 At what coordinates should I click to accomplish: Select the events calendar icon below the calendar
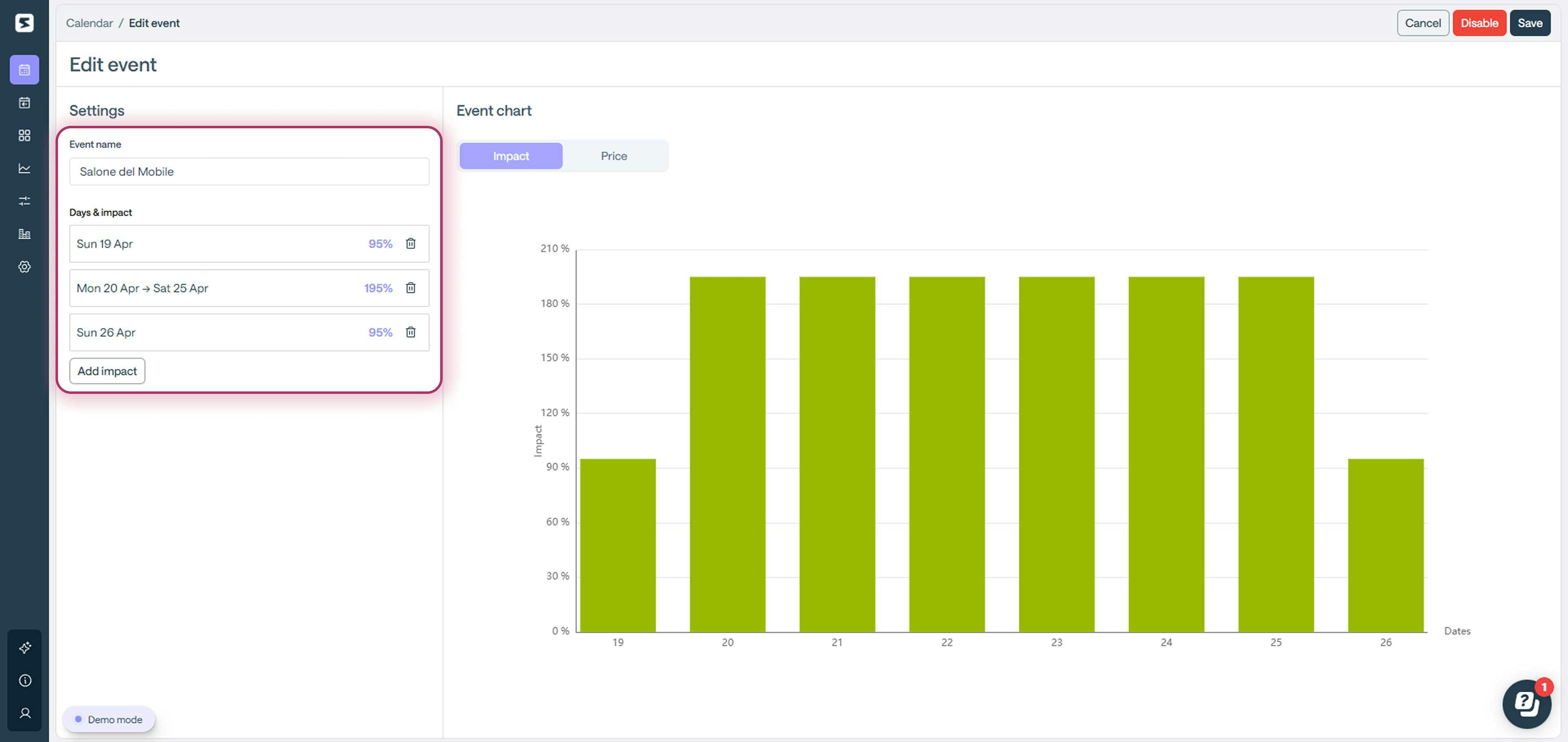[x=24, y=103]
